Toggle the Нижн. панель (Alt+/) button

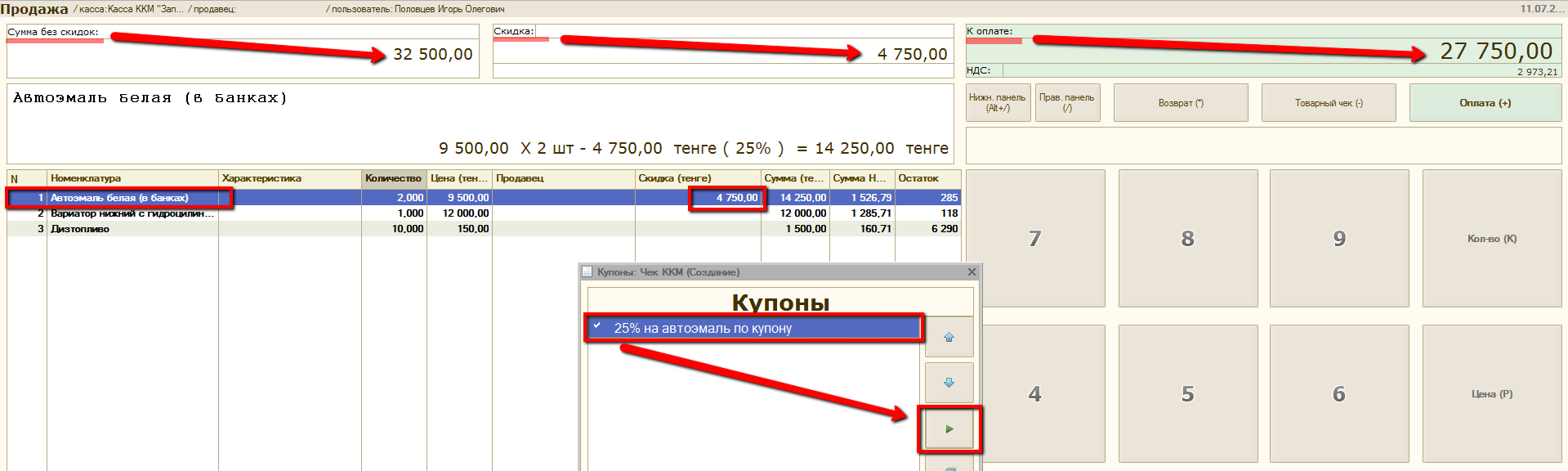coord(997,103)
